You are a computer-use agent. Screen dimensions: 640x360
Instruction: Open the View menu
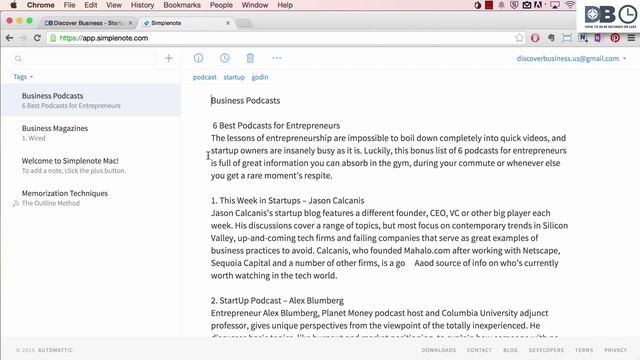[114, 5]
